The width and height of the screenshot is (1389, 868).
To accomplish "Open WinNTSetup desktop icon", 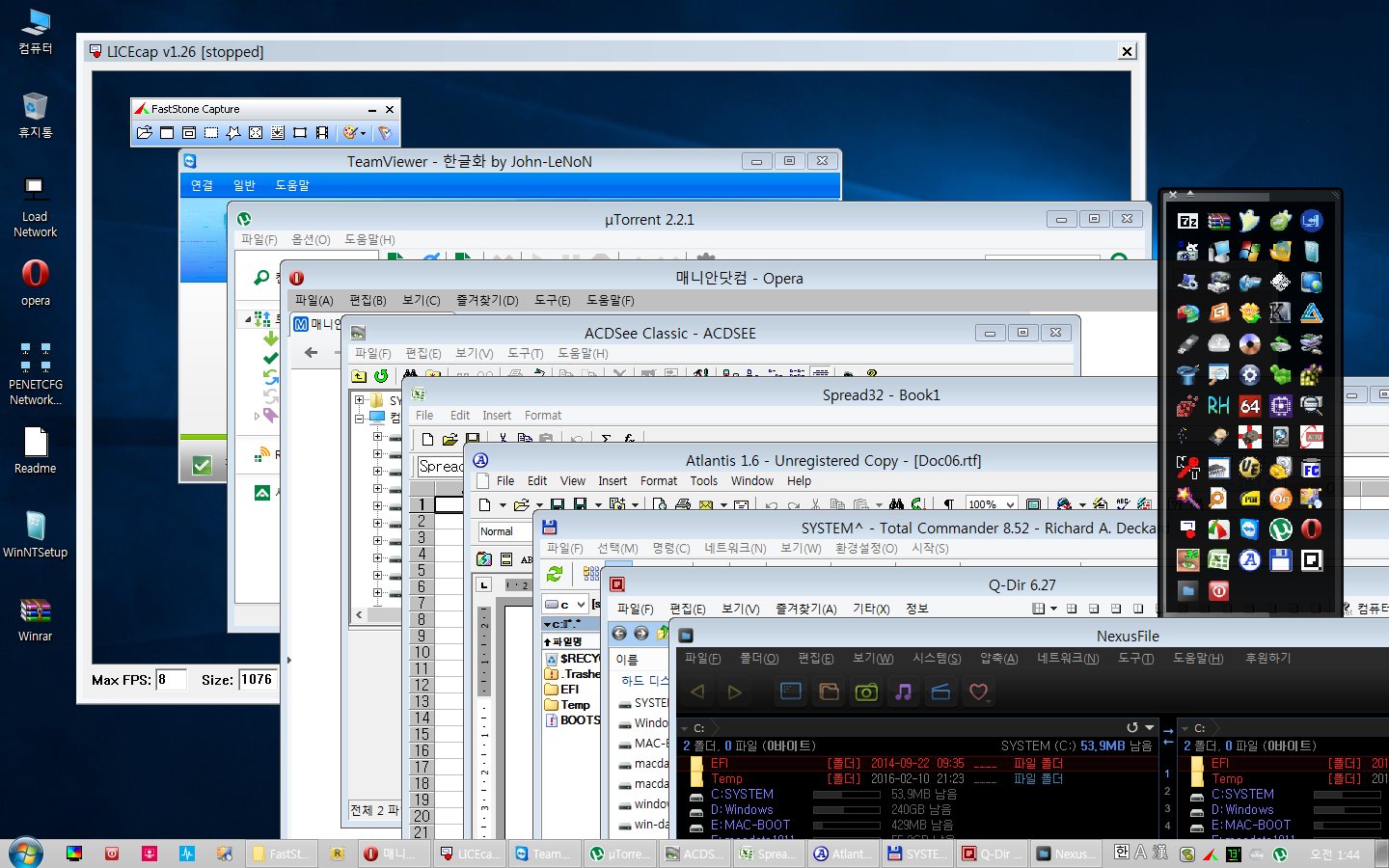I will 36,534.
